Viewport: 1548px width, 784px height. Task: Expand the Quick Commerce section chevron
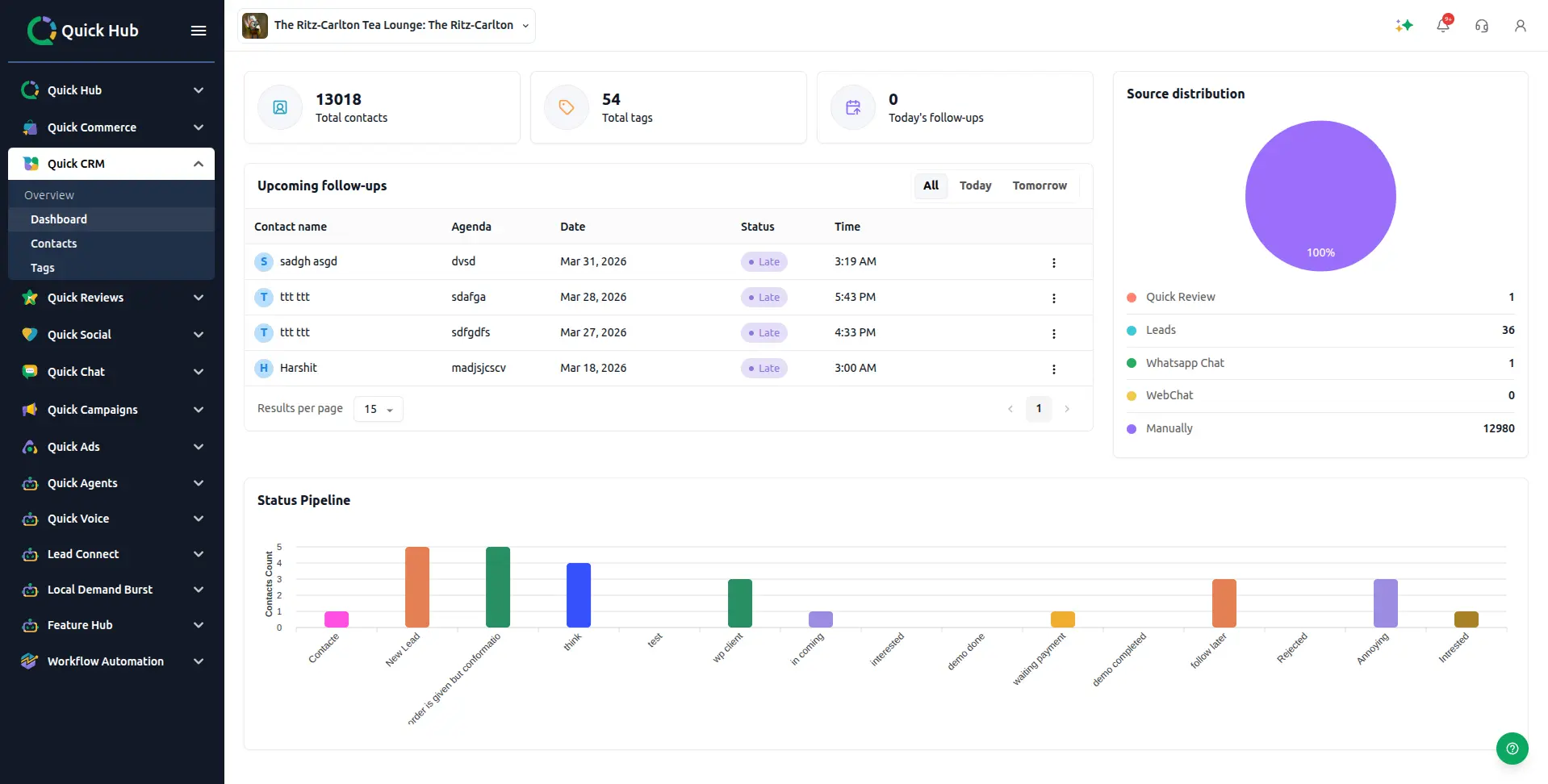pos(199,127)
